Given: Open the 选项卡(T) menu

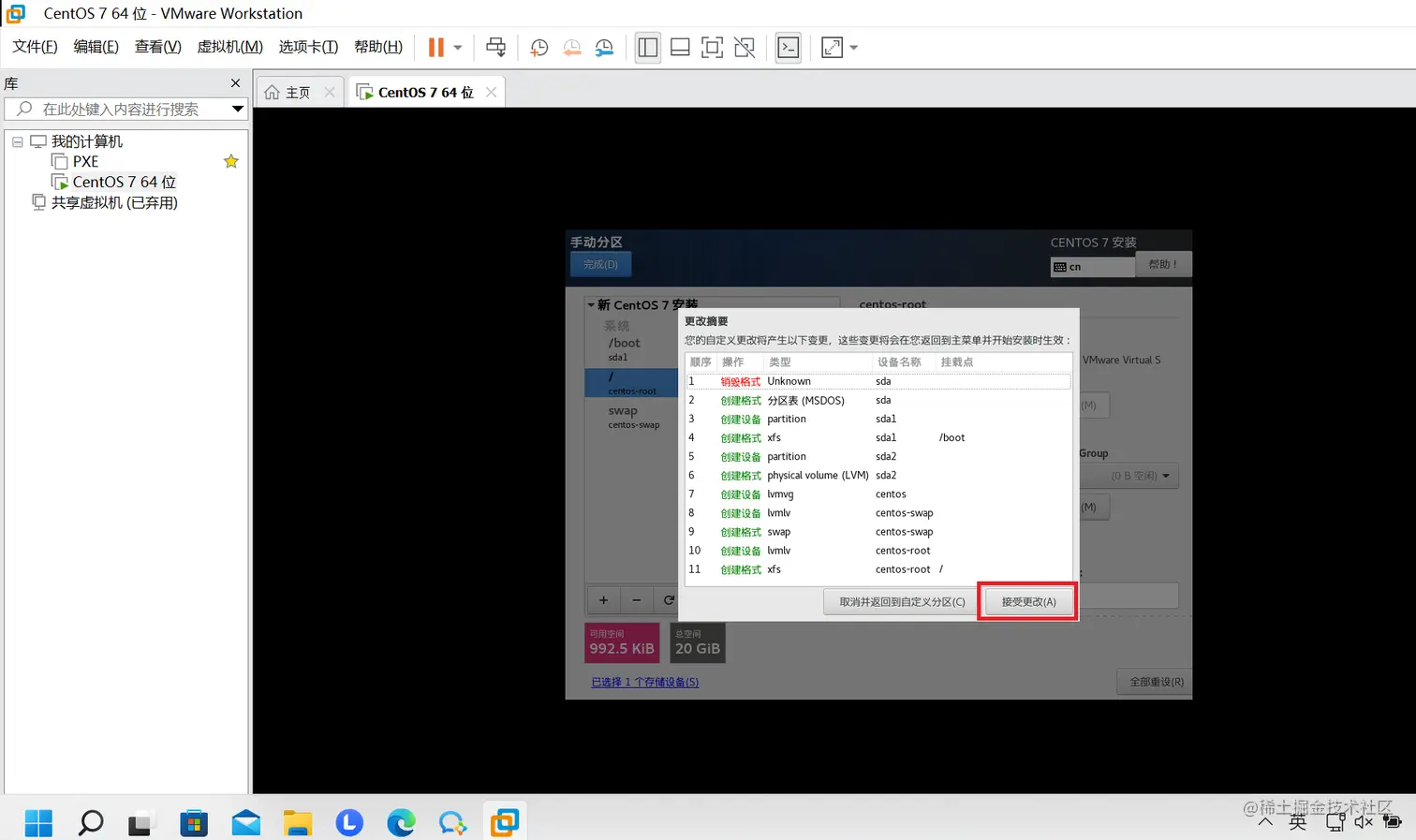Looking at the screenshot, I should [308, 47].
